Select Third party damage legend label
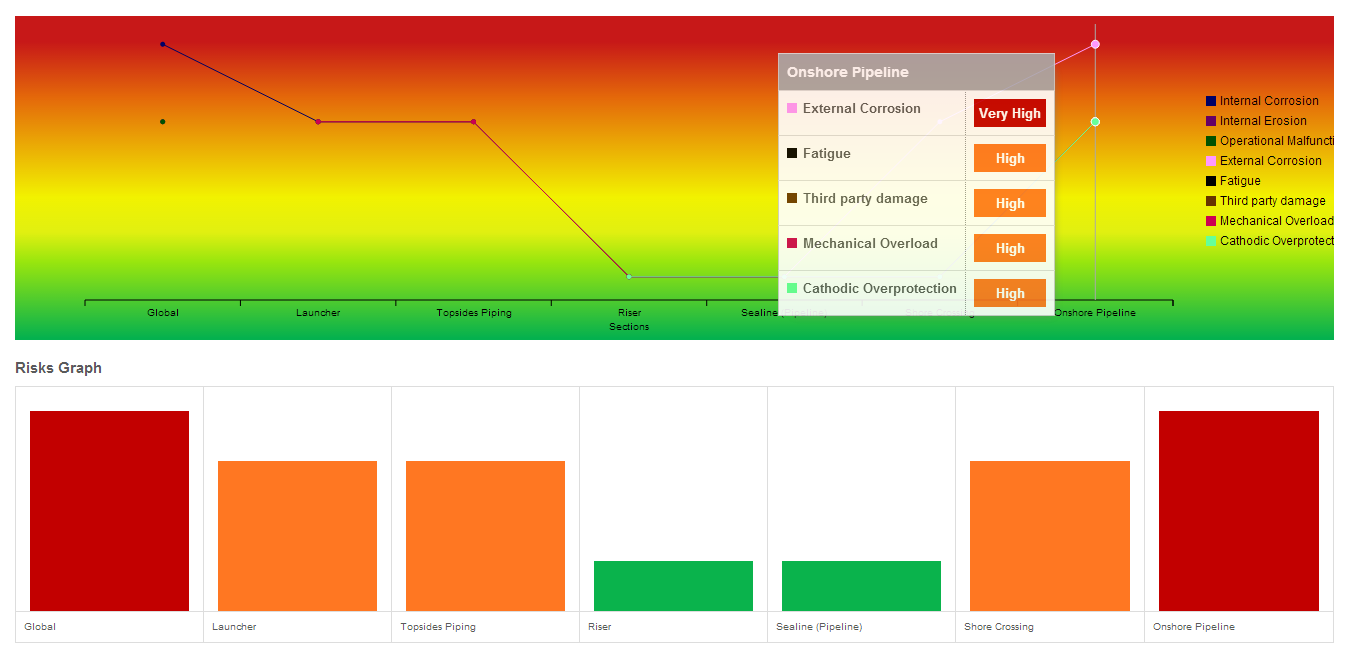The height and width of the screenshot is (650, 1349). pos(1273,201)
